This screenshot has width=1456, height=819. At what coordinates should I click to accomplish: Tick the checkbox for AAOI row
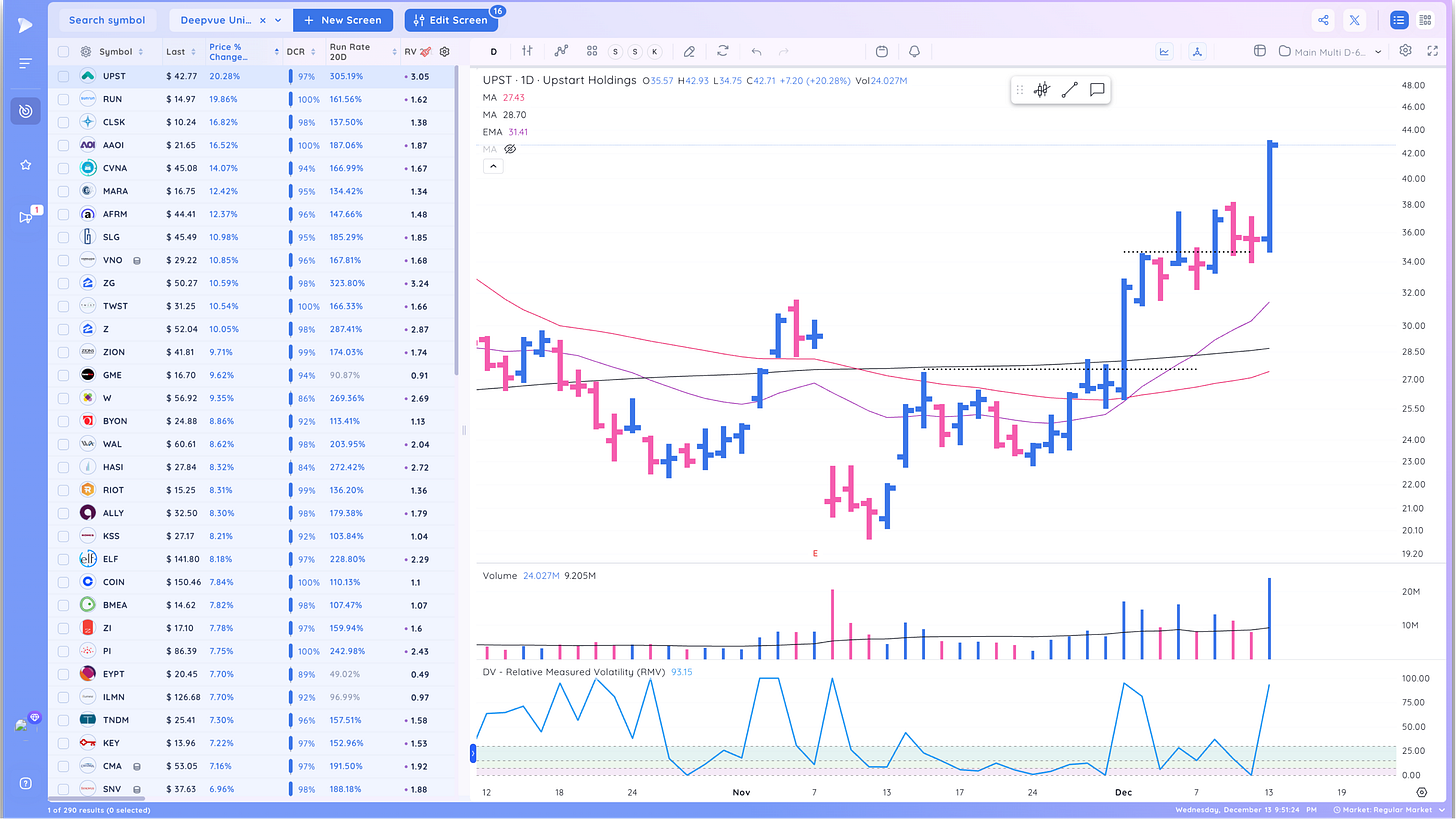point(63,145)
